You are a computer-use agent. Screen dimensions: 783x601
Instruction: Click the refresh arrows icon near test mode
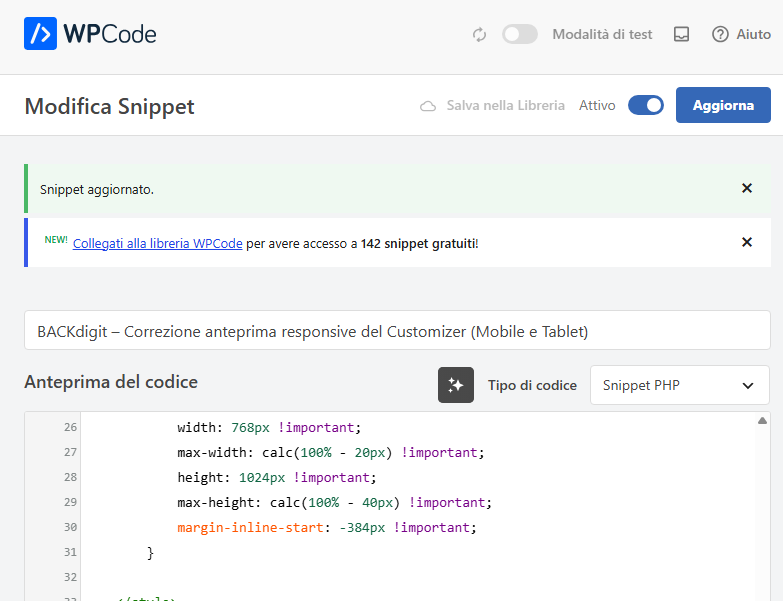coord(479,34)
